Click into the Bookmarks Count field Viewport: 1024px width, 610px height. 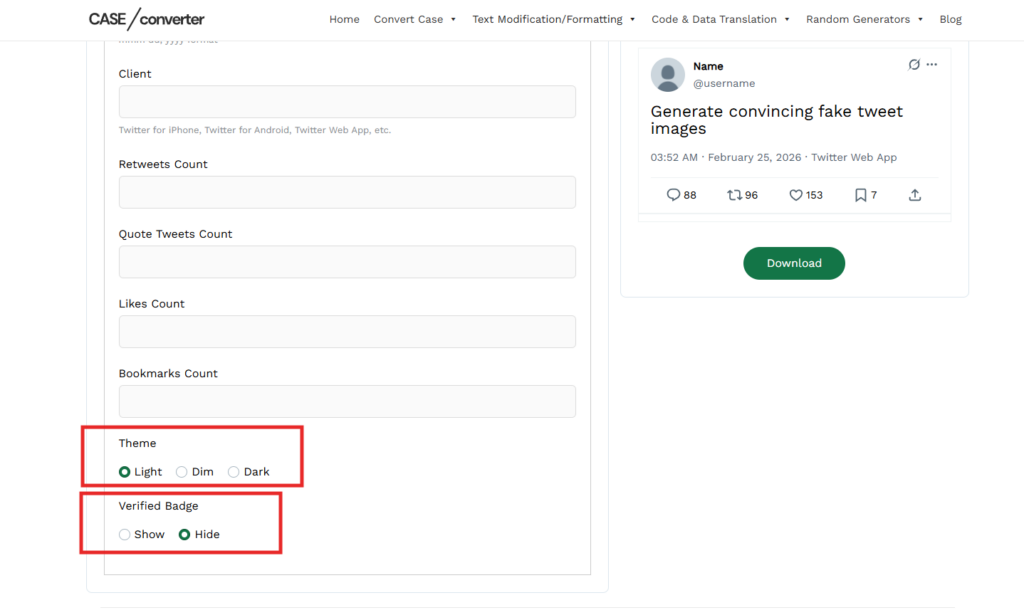point(347,402)
